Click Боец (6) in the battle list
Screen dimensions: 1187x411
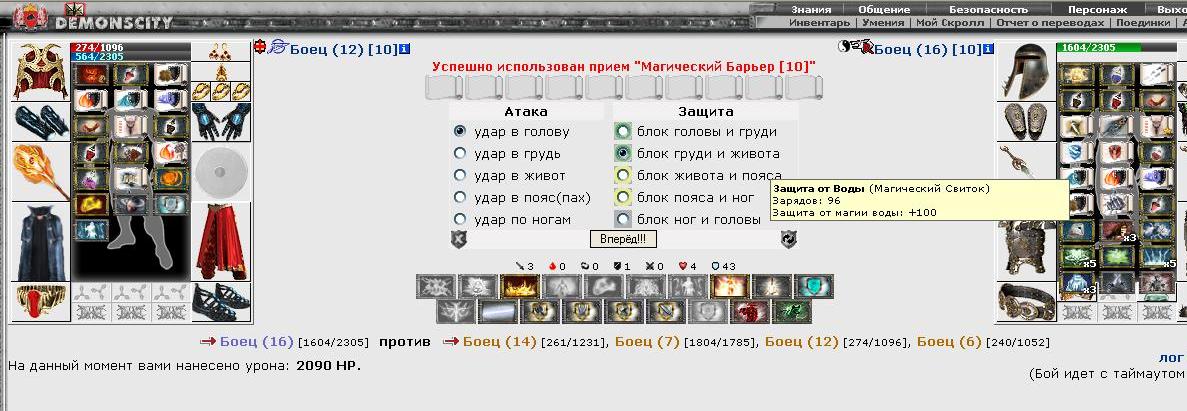[x=949, y=342]
